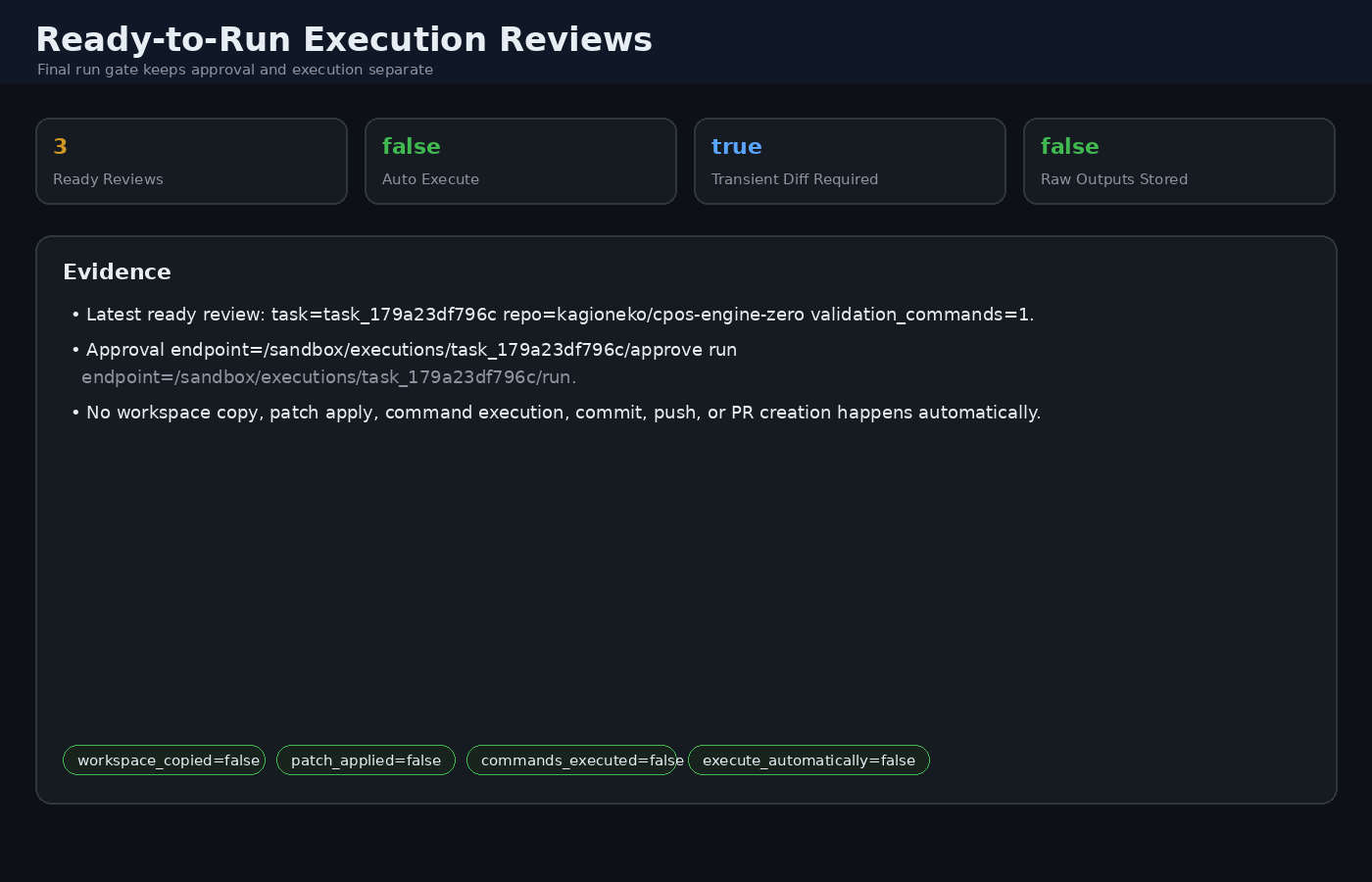The width and height of the screenshot is (1372, 882).
Task: Click the run endpoint path line
Action: 329,377
